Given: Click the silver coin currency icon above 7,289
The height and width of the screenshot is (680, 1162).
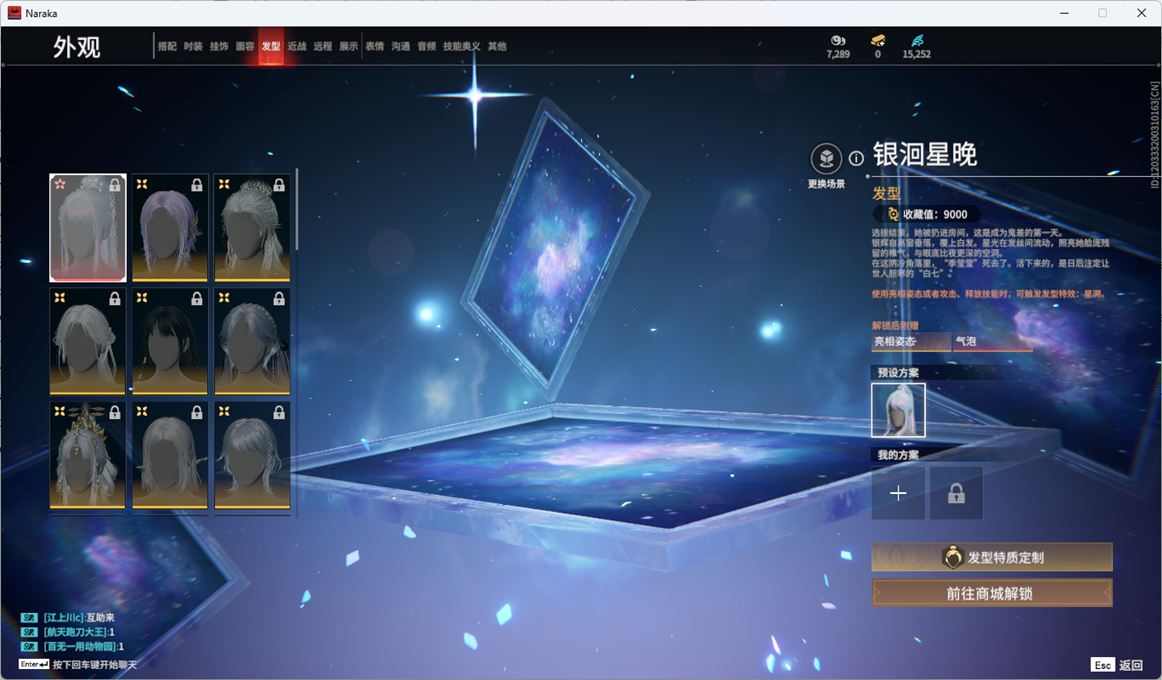Looking at the screenshot, I should pyautogui.click(x=838, y=40).
